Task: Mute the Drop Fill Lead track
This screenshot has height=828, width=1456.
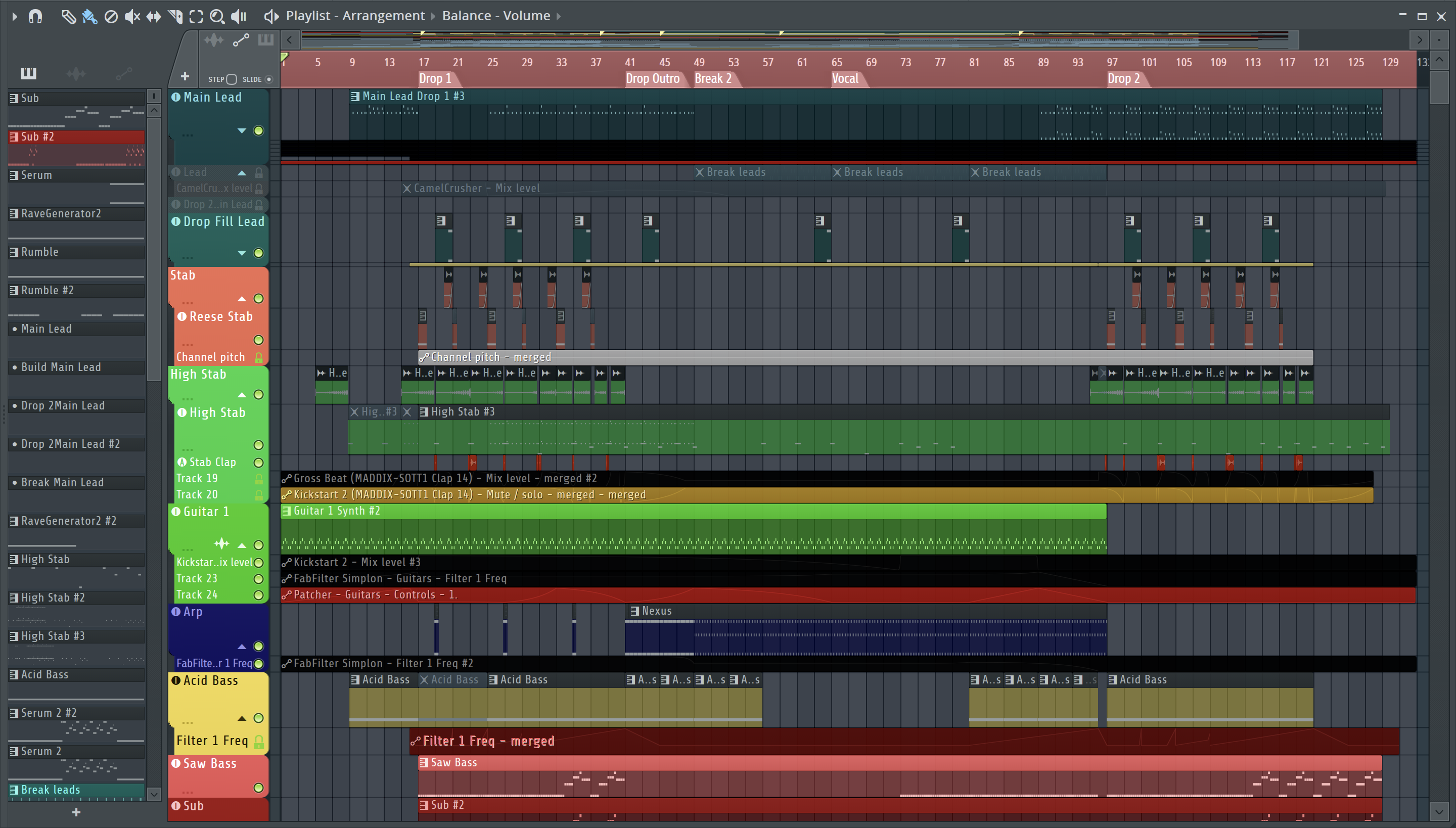Action: 258,253
